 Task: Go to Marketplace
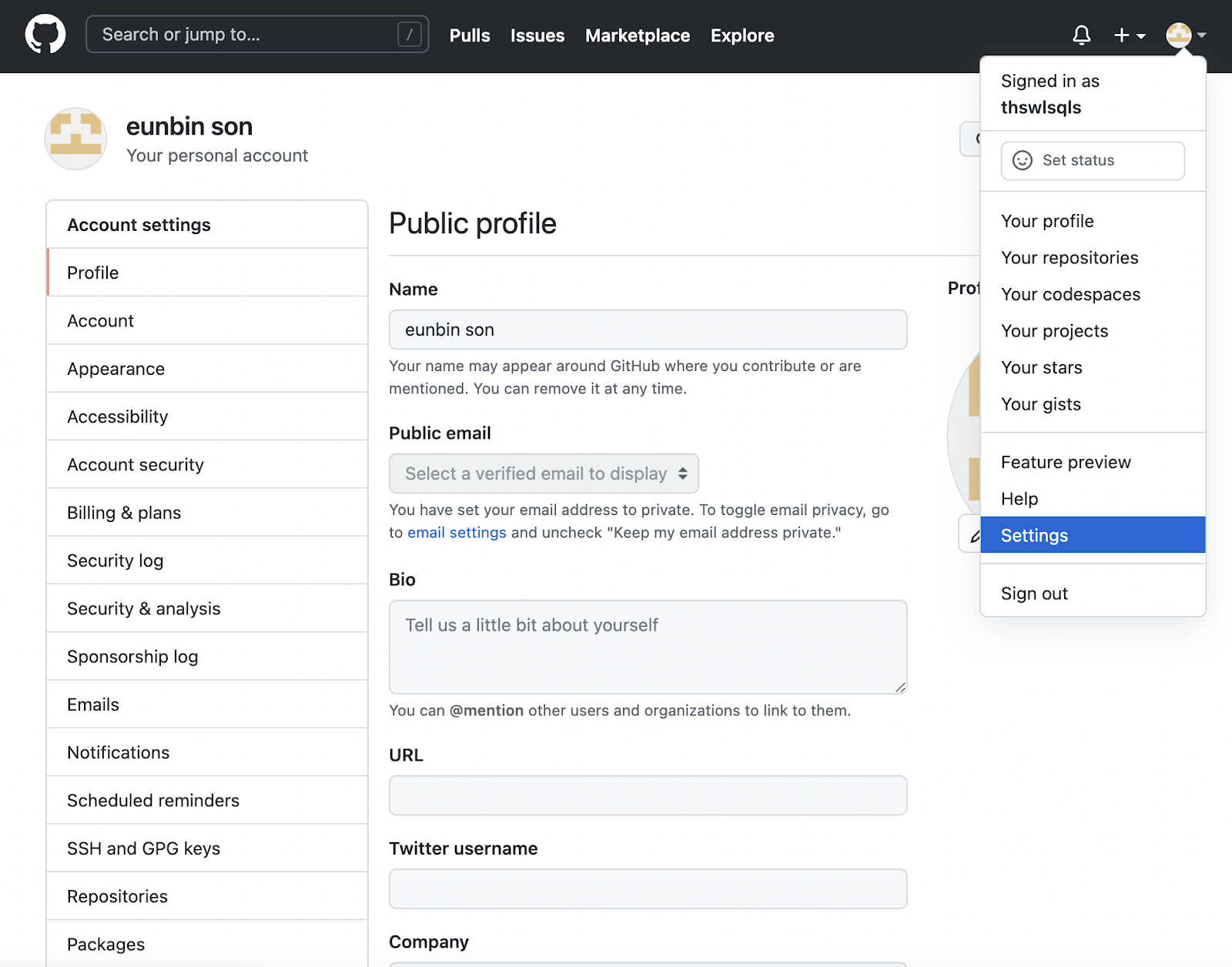point(638,35)
